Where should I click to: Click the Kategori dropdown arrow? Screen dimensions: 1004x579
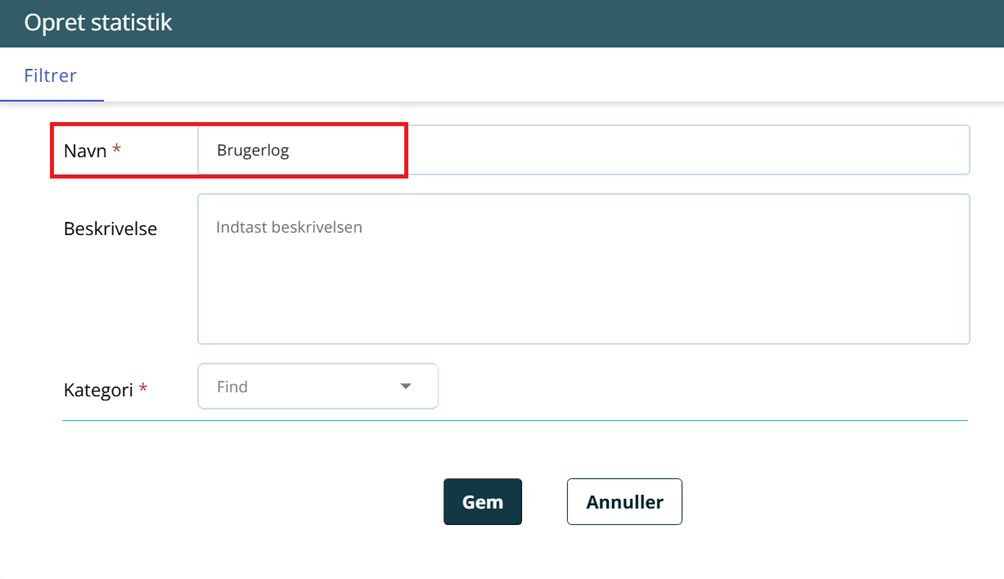[406, 387]
